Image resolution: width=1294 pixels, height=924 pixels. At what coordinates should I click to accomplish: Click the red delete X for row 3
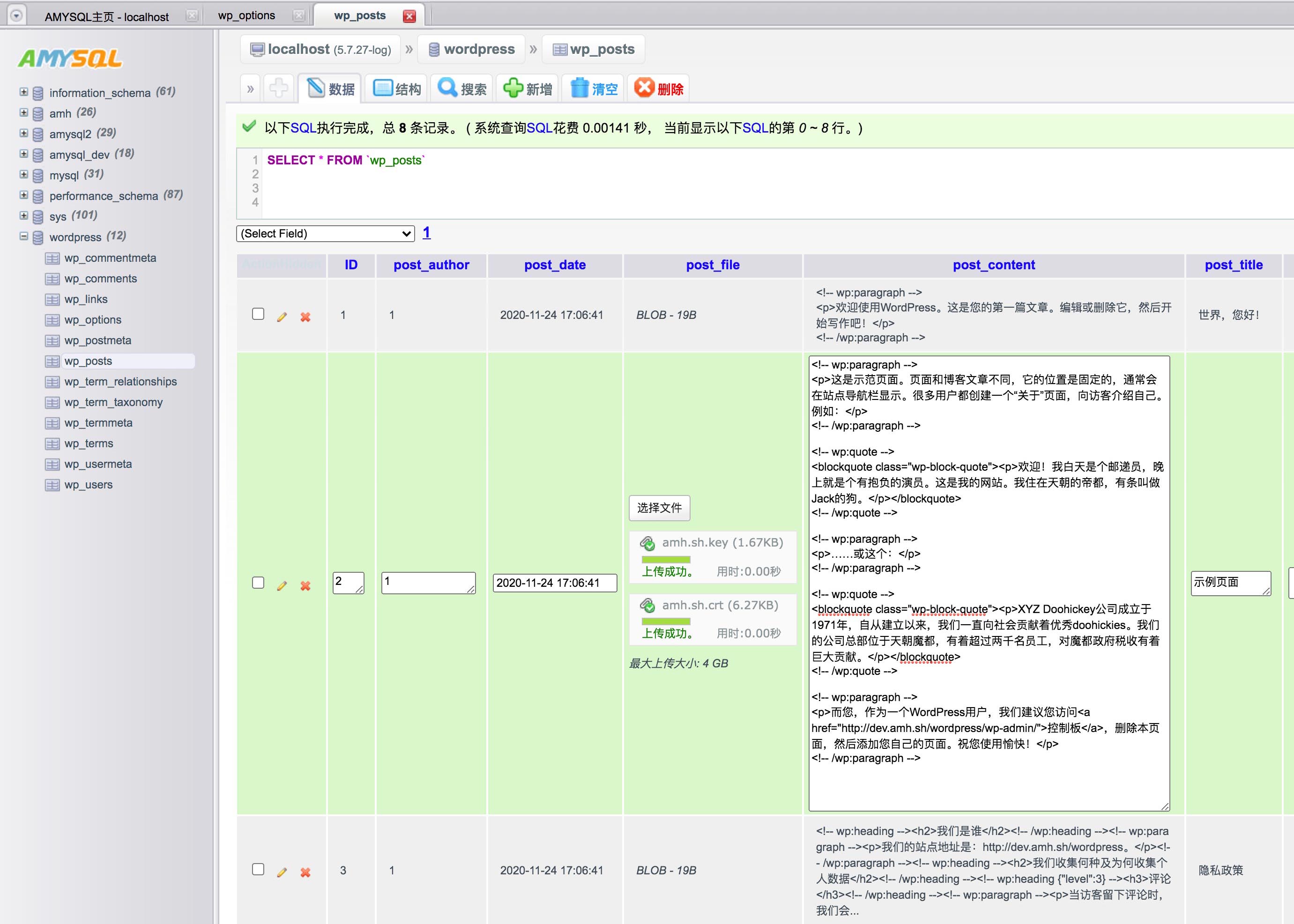[x=305, y=872]
